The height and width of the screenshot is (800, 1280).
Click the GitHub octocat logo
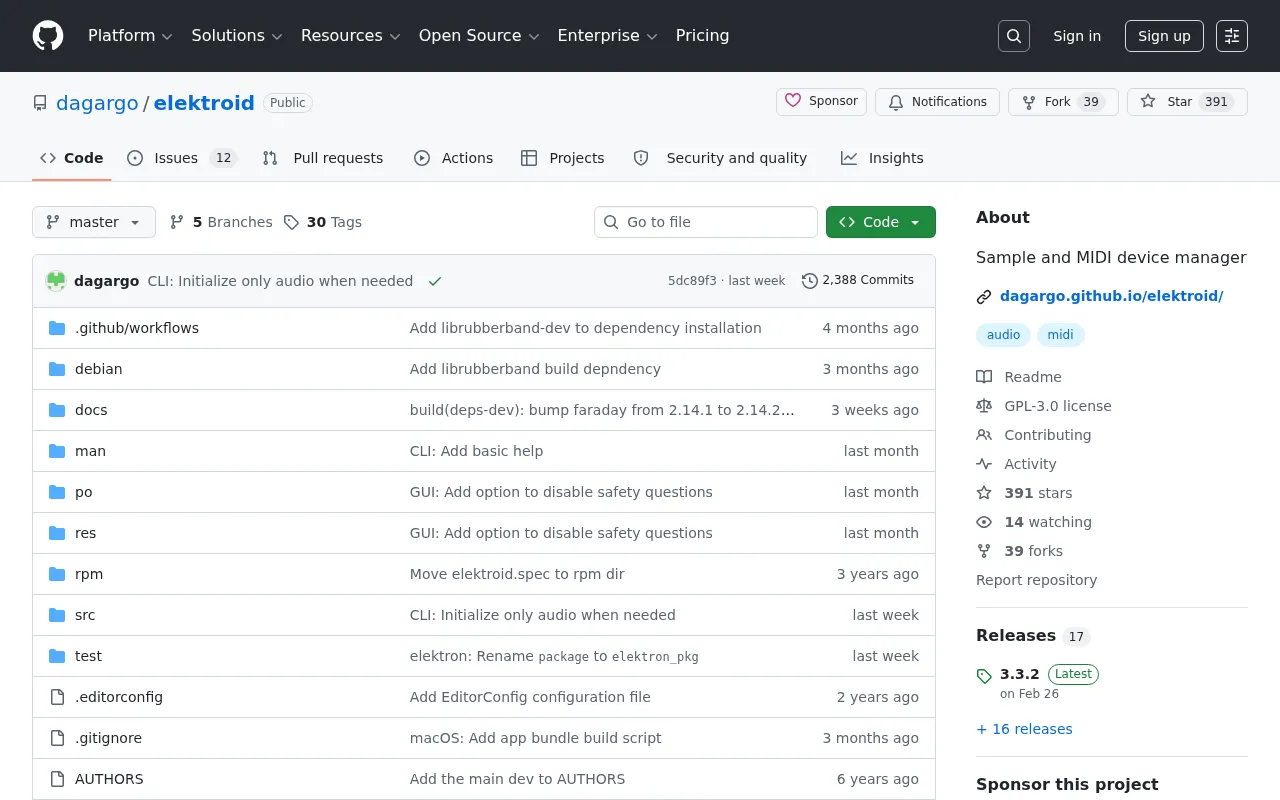pyautogui.click(x=48, y=36)
